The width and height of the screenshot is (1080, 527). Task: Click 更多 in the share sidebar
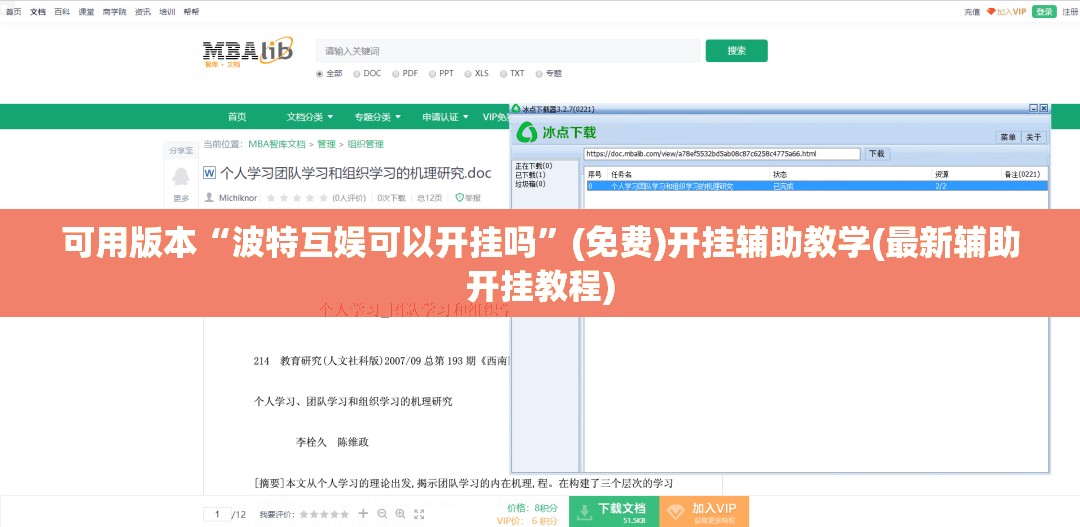tap(180, 198)
